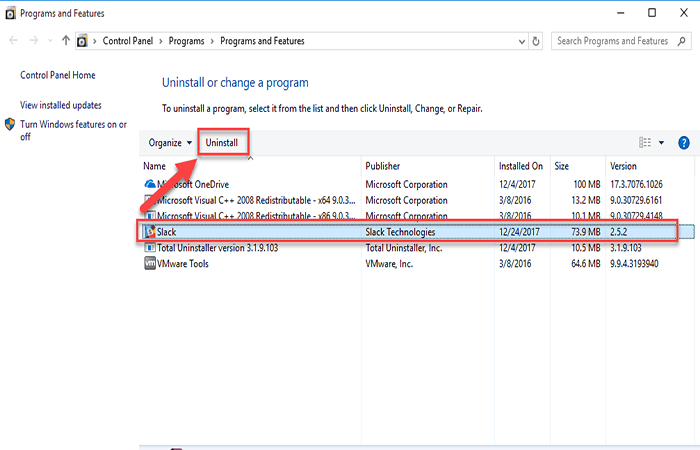Click the 12/24/2017 install date cell
Image resolution: width=700 pixels, height=450 pixels.
point(519,232)
